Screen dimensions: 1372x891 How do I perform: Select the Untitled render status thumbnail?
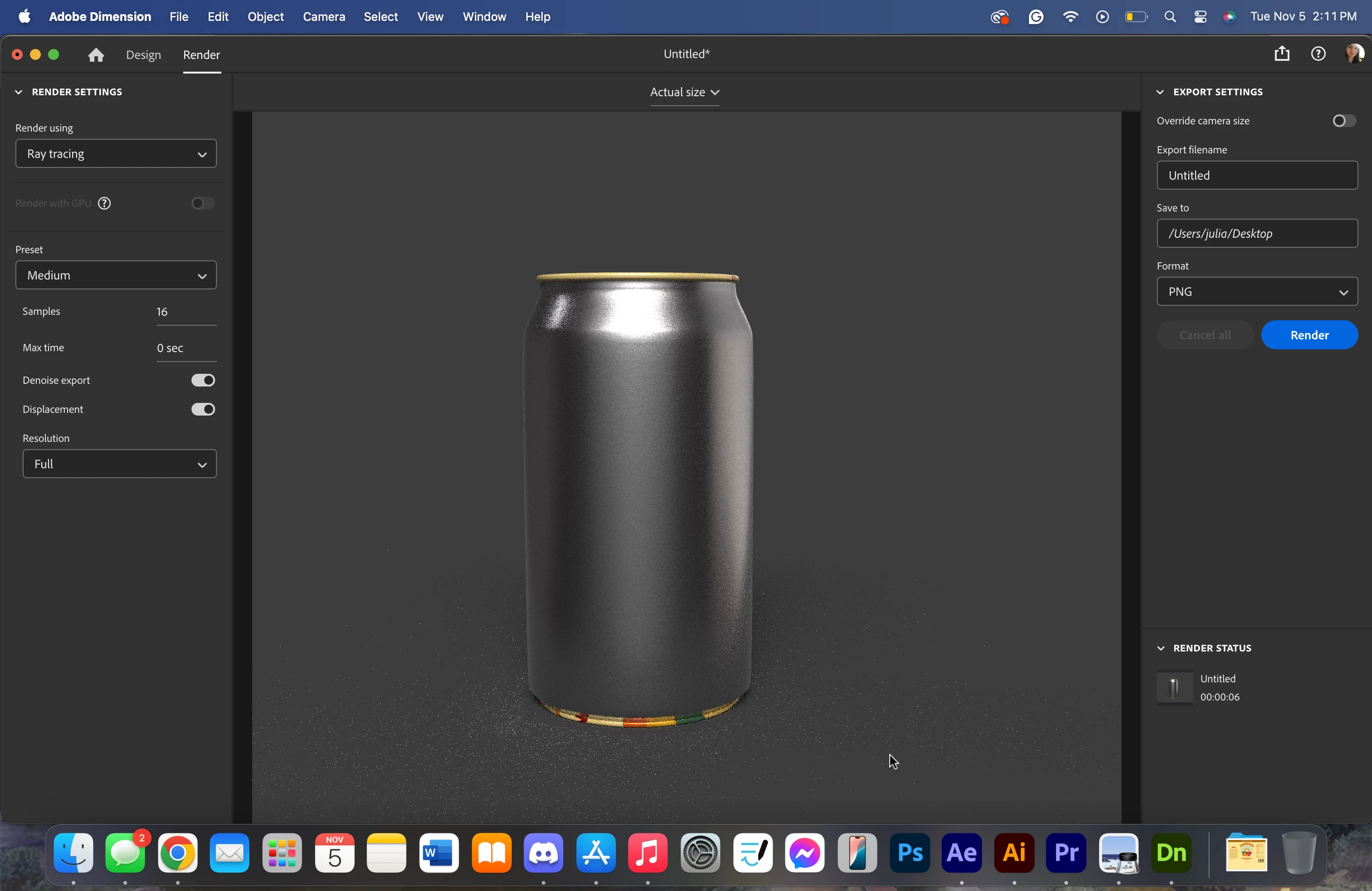coord(1174,688)
